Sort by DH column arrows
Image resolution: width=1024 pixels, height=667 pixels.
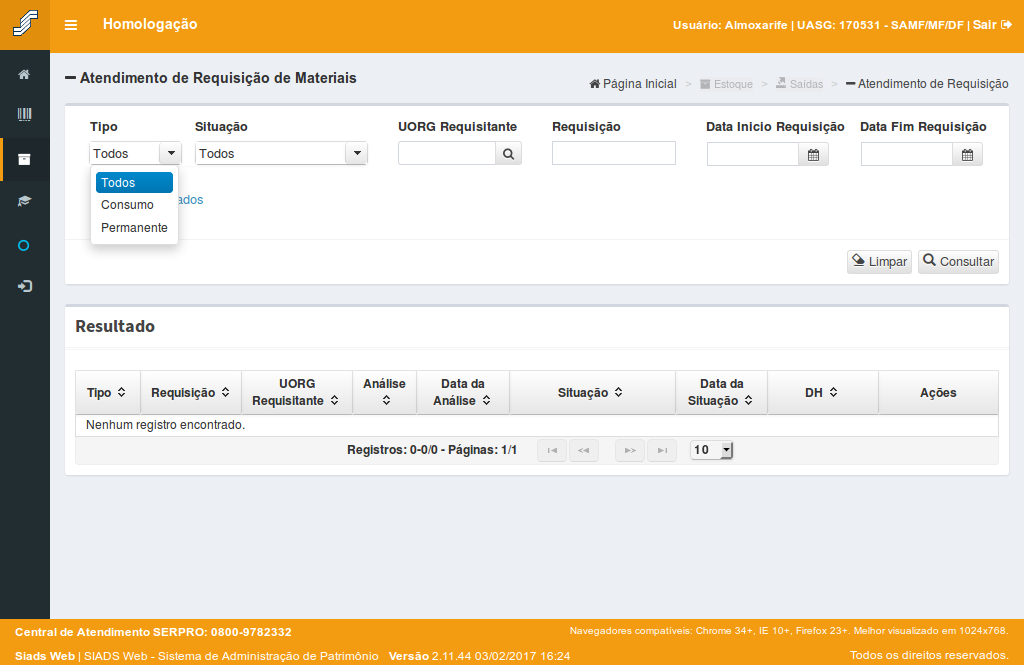[x=833, y=392]
